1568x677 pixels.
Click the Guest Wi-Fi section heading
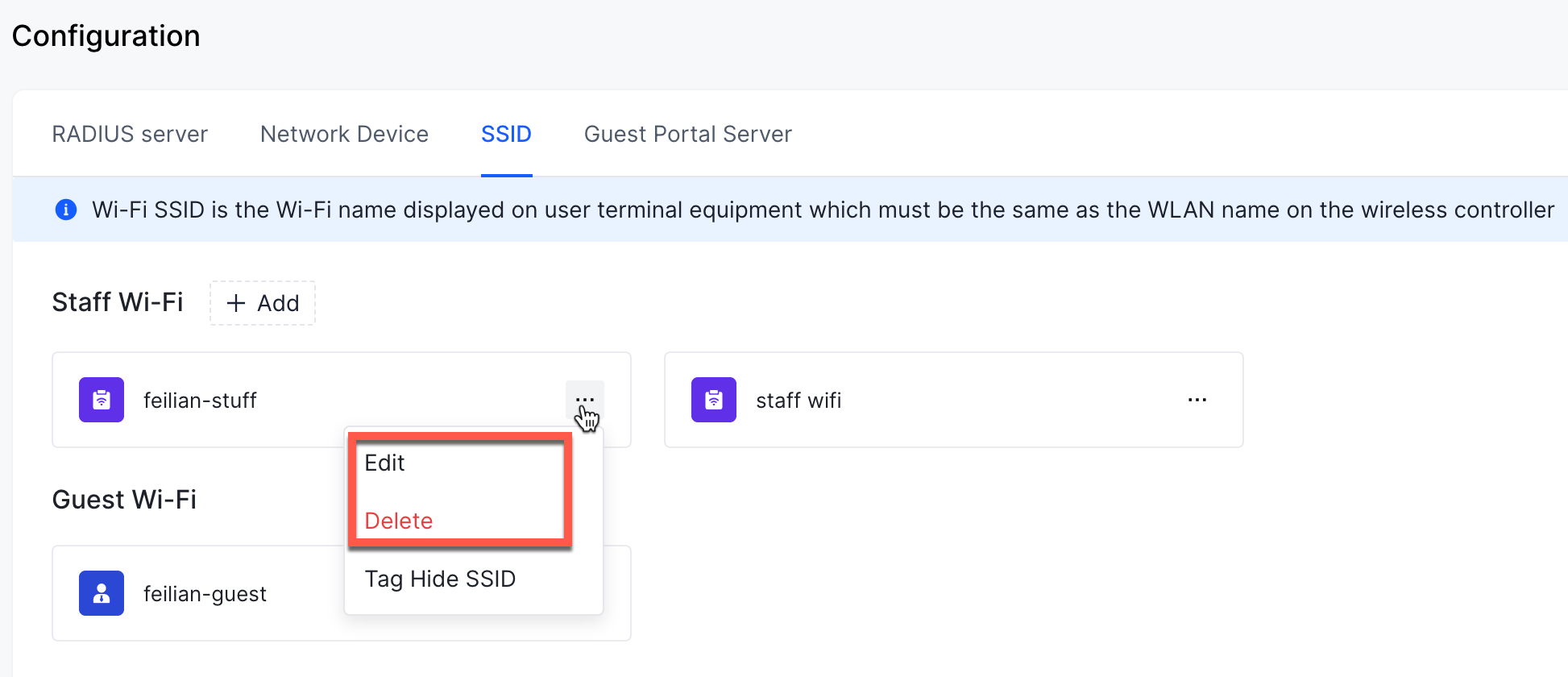[124, 500]
